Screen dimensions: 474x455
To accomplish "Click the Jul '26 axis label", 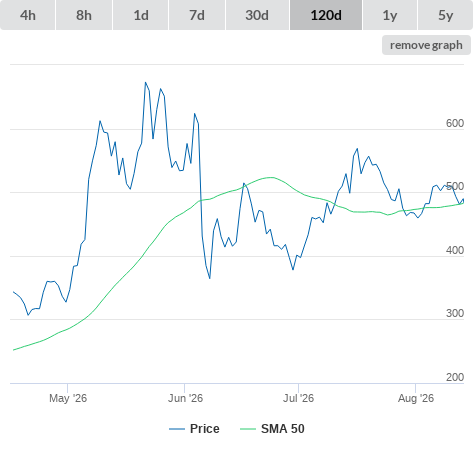I will click(298, 398).
